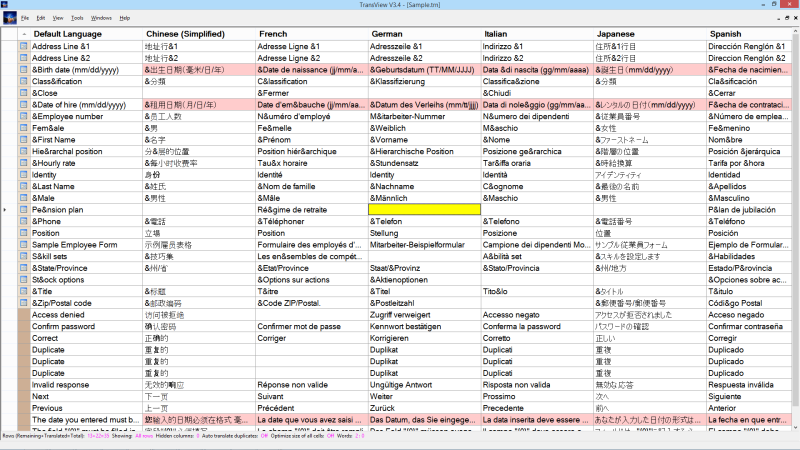Viewport: 800px width, 450px height.
Task: Click the row icon for Pe&nsion plan
Action: coord(23,210)
